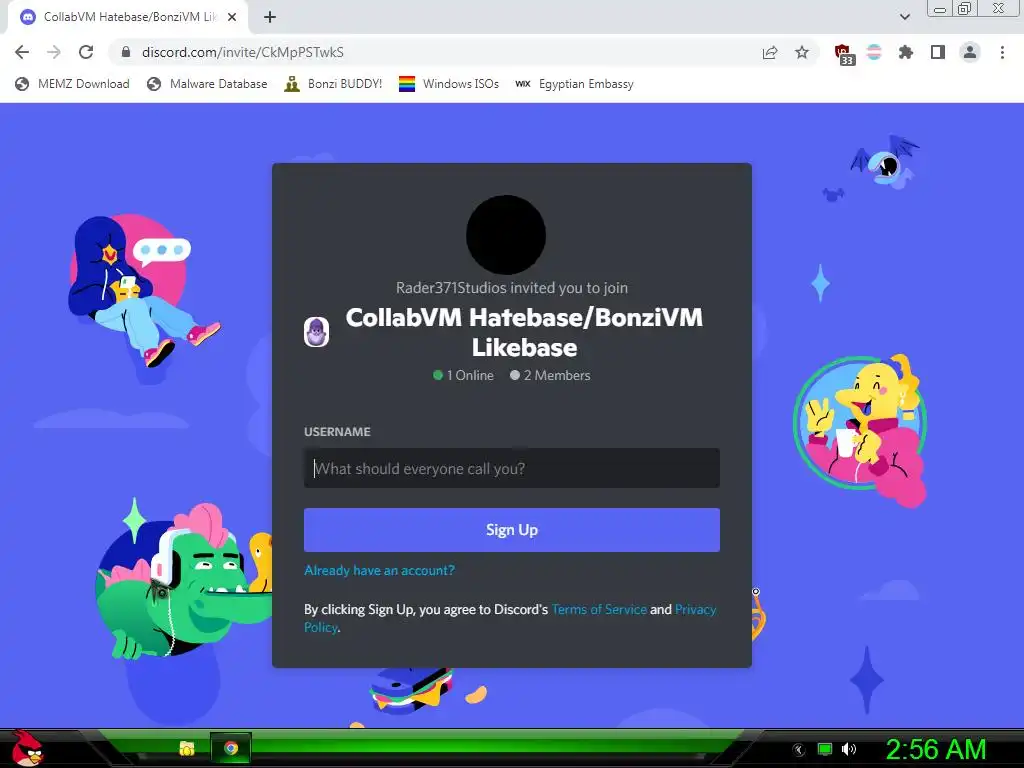The width and height of the screenshot is (1024, 768).
Task: Open Discord's Terms of Service link
Action: pos(599,609)
